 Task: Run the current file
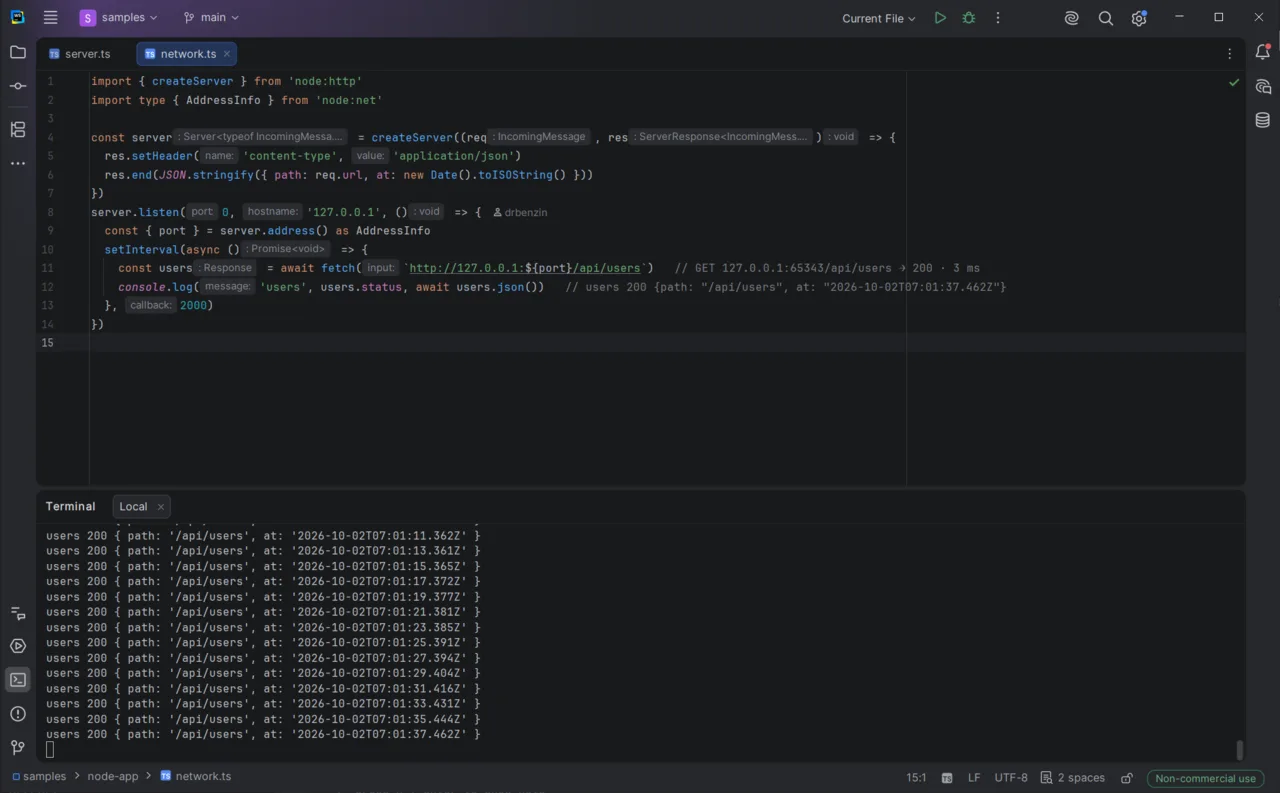(940, 18)
